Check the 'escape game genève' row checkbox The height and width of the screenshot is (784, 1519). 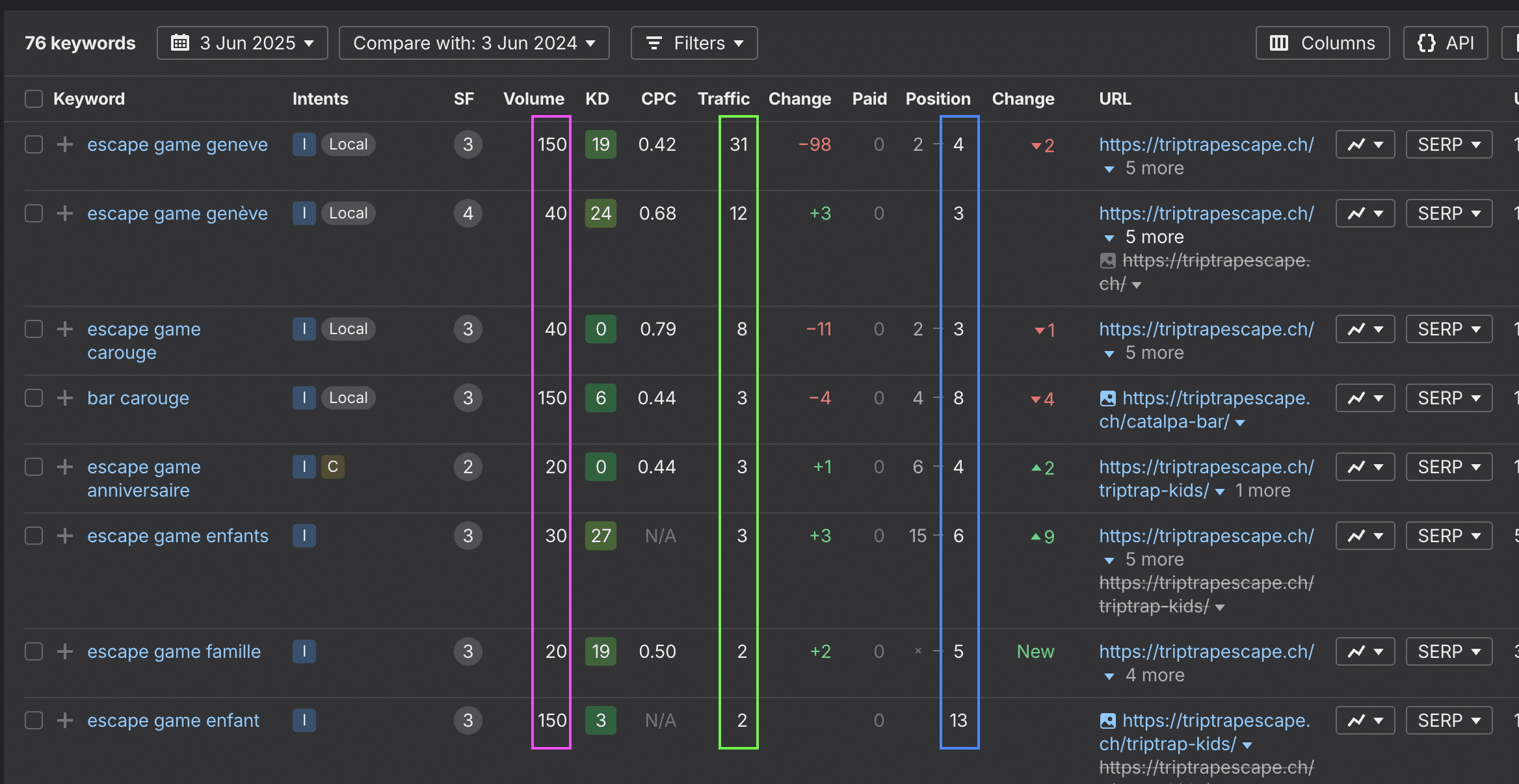(x=34, y=213)
